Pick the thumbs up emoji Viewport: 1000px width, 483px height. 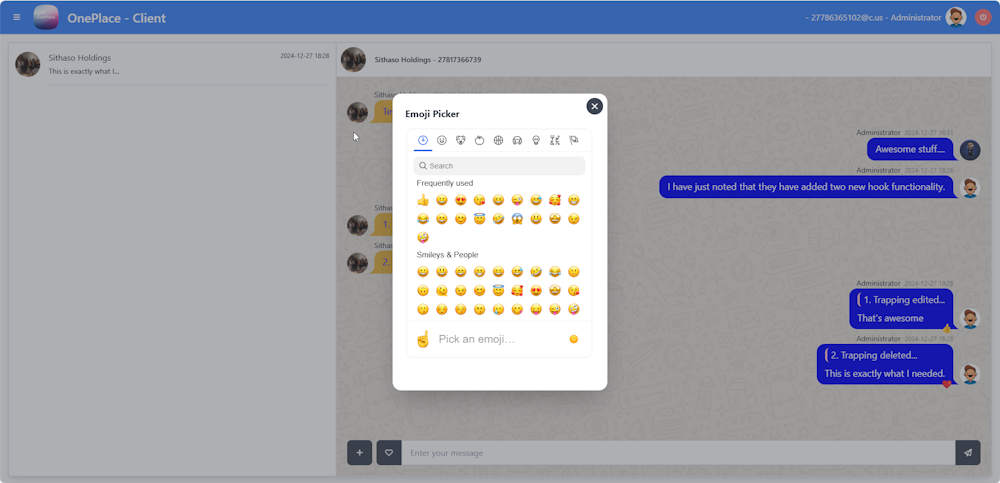tap(423, 200)
